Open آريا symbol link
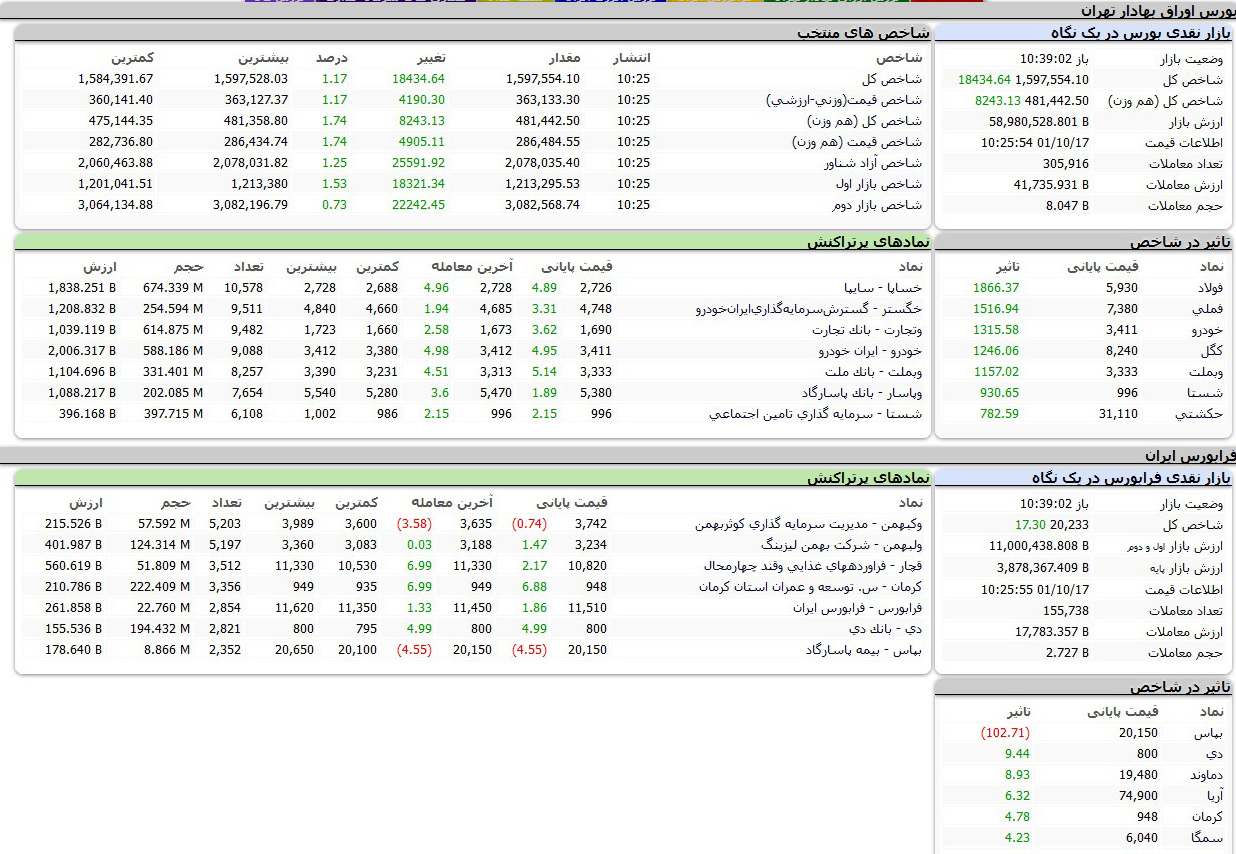This screenshot has height=854, width=1236. click(1213, 795)
